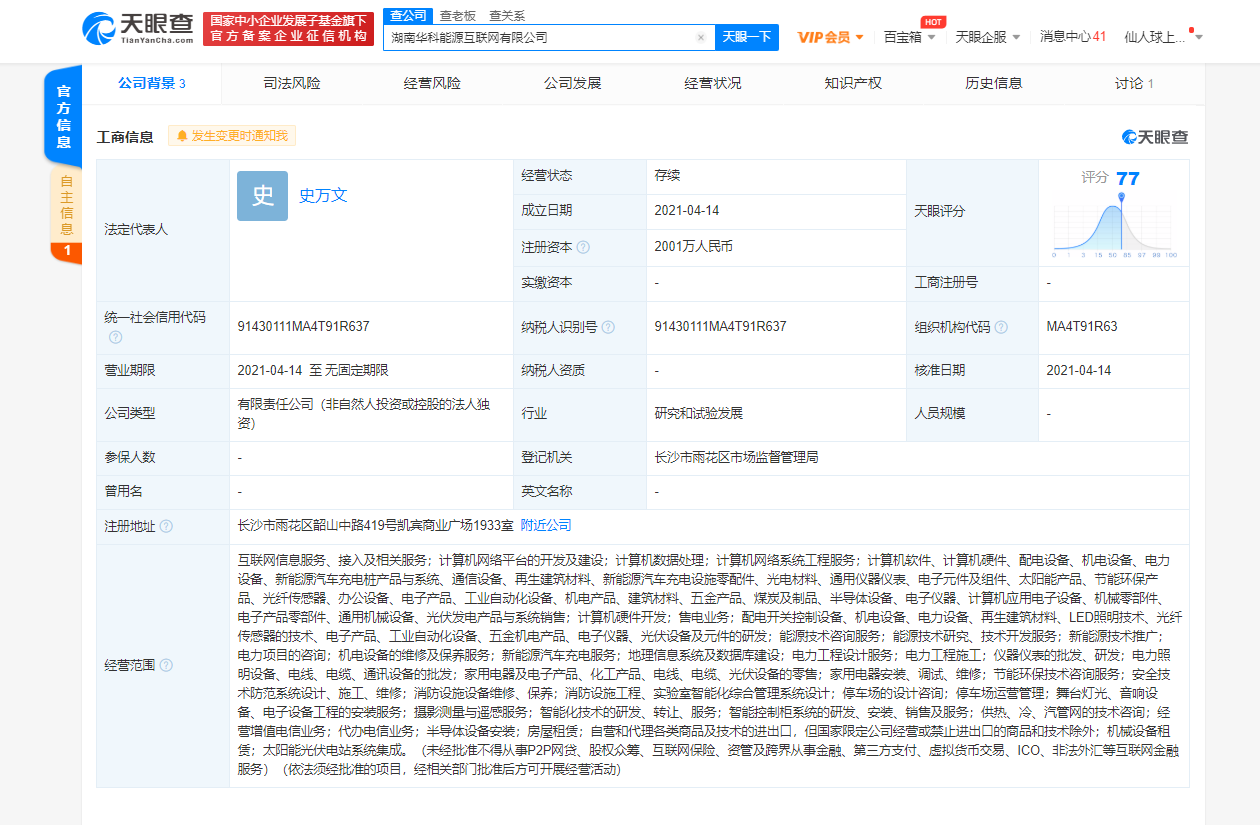Open the 经营风险 tab

(x=432, y=83)
